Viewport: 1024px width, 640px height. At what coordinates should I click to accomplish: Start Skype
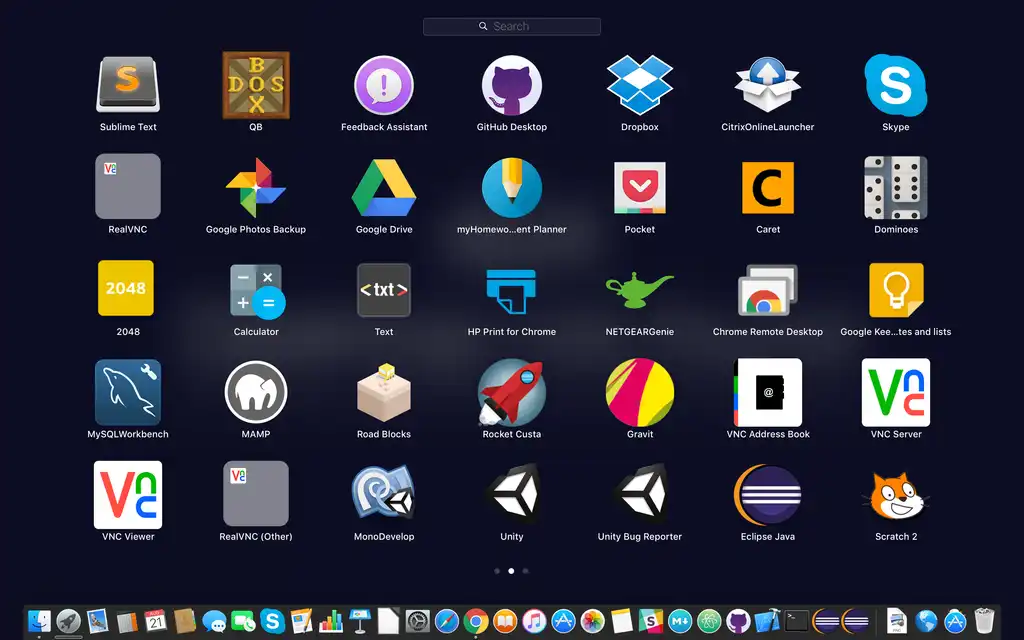pyautogui.click(x=895, y=88)
